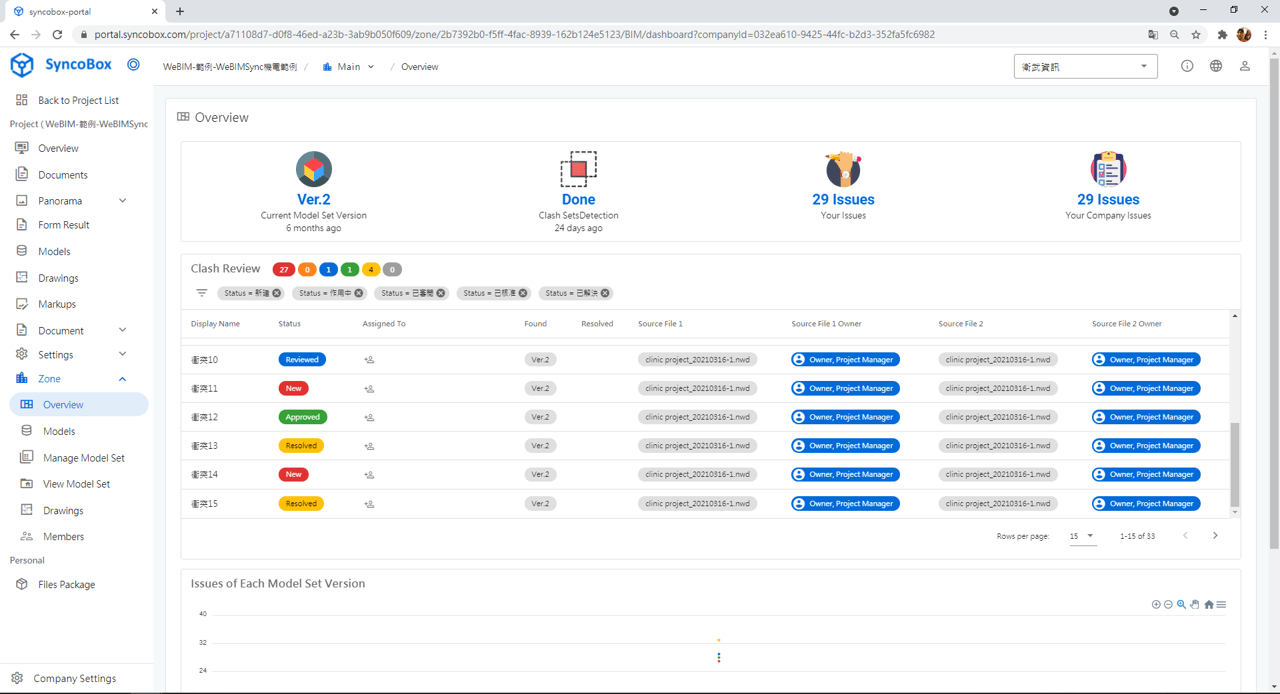
Task: Expand the Document sidebar section
Action: tap(123, 330)
